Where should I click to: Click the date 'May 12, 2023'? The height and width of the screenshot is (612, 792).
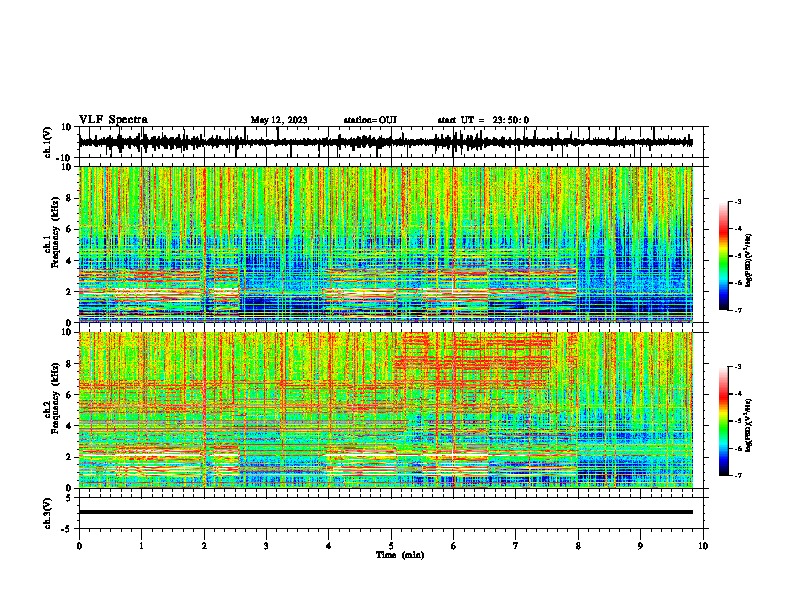[279, 120]
